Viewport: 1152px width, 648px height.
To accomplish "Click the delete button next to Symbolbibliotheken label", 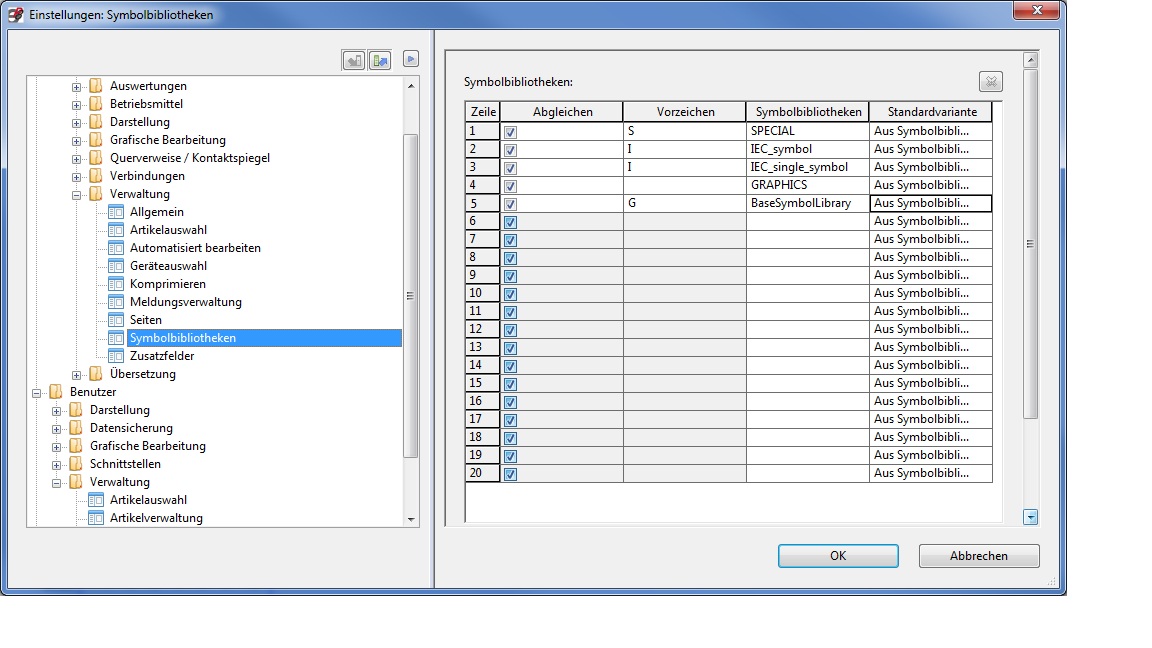I will tap(991, 82).
